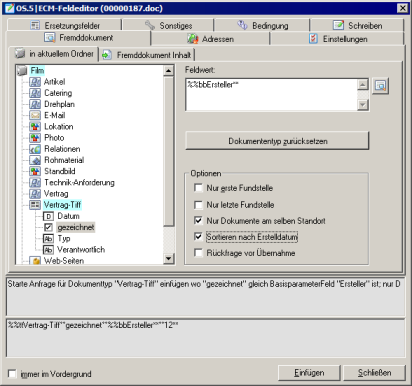Click the Relationen icon in tree

click(x=35, y=149)
